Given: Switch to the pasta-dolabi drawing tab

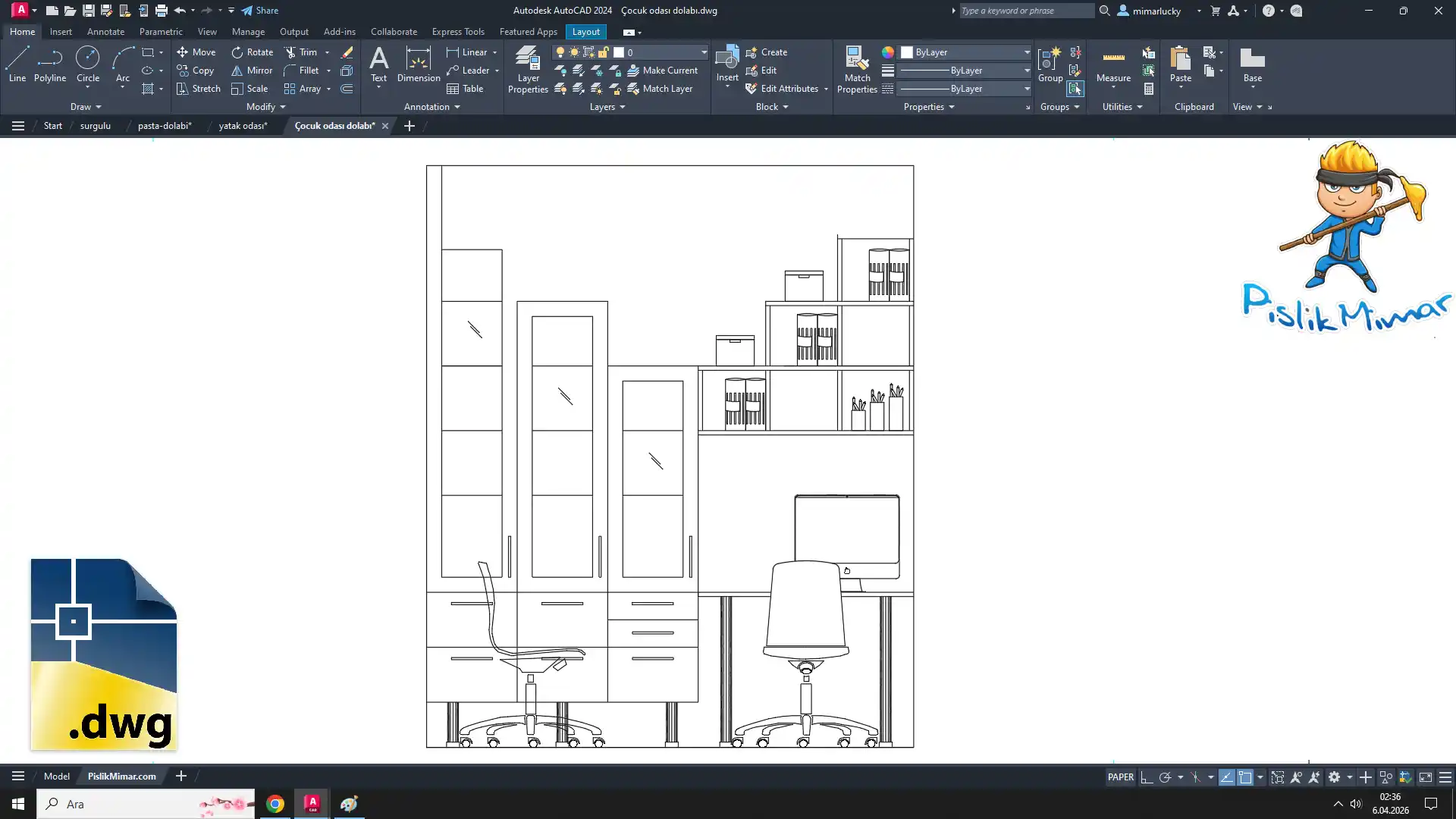Looking at the screenshot, I should (165, 126).
